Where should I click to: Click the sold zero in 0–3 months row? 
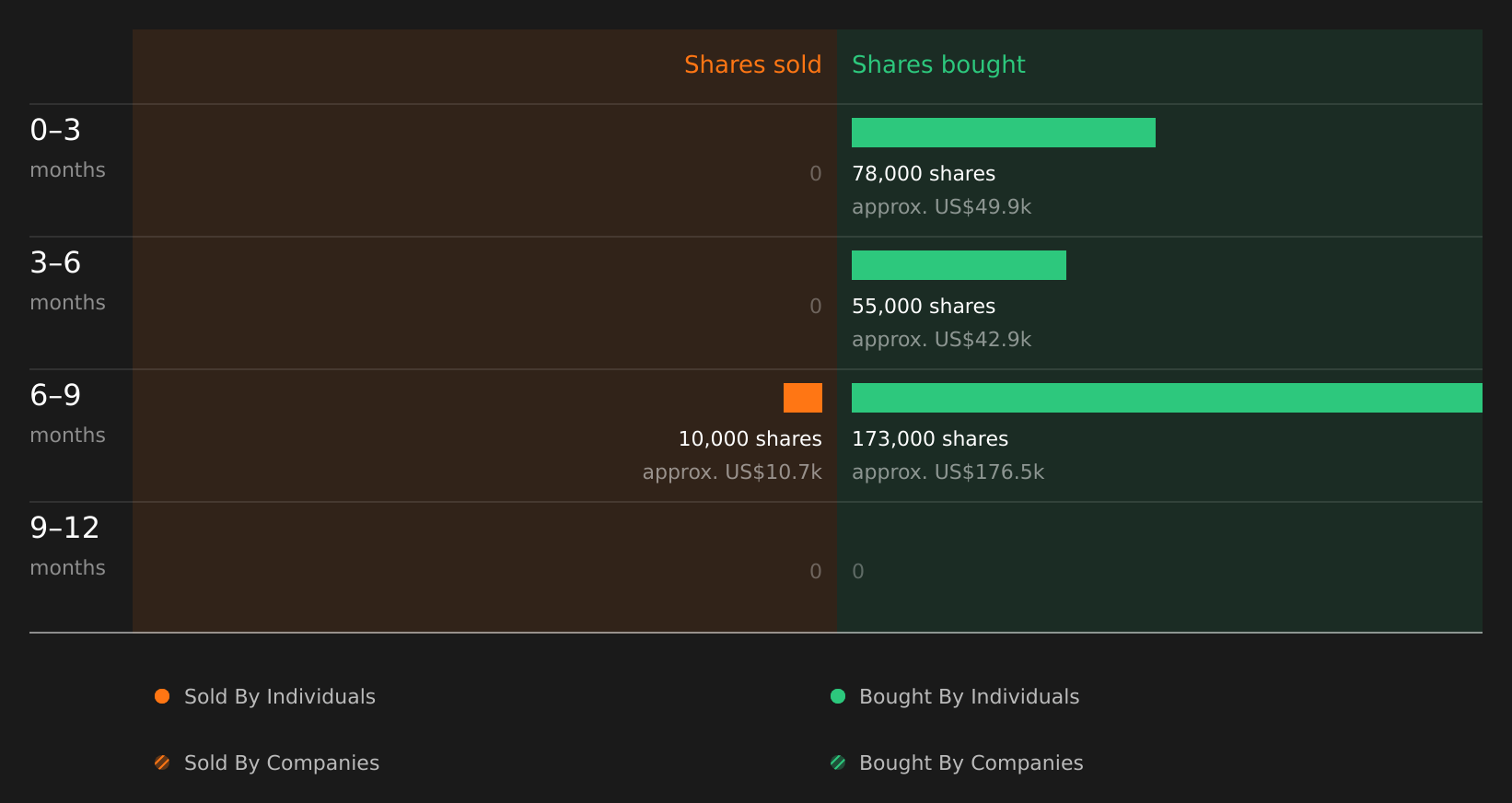816,174
